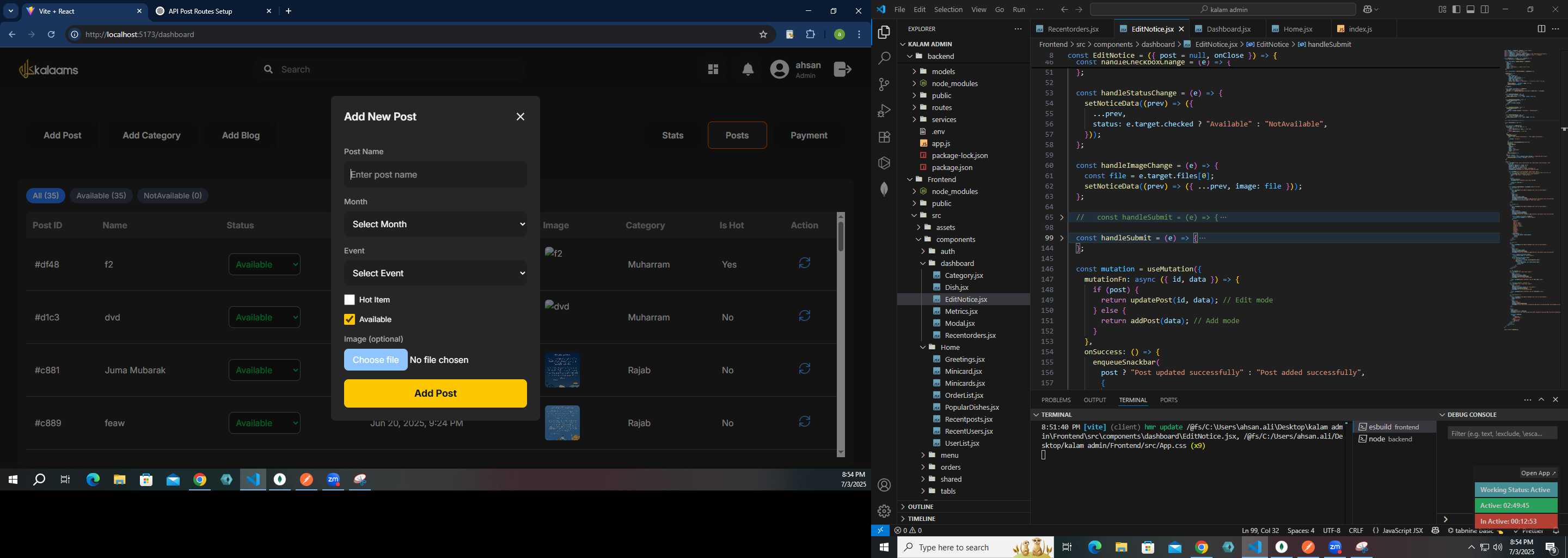
Task: Click refresh action icon for post #df48
Action: coord(805,263)
